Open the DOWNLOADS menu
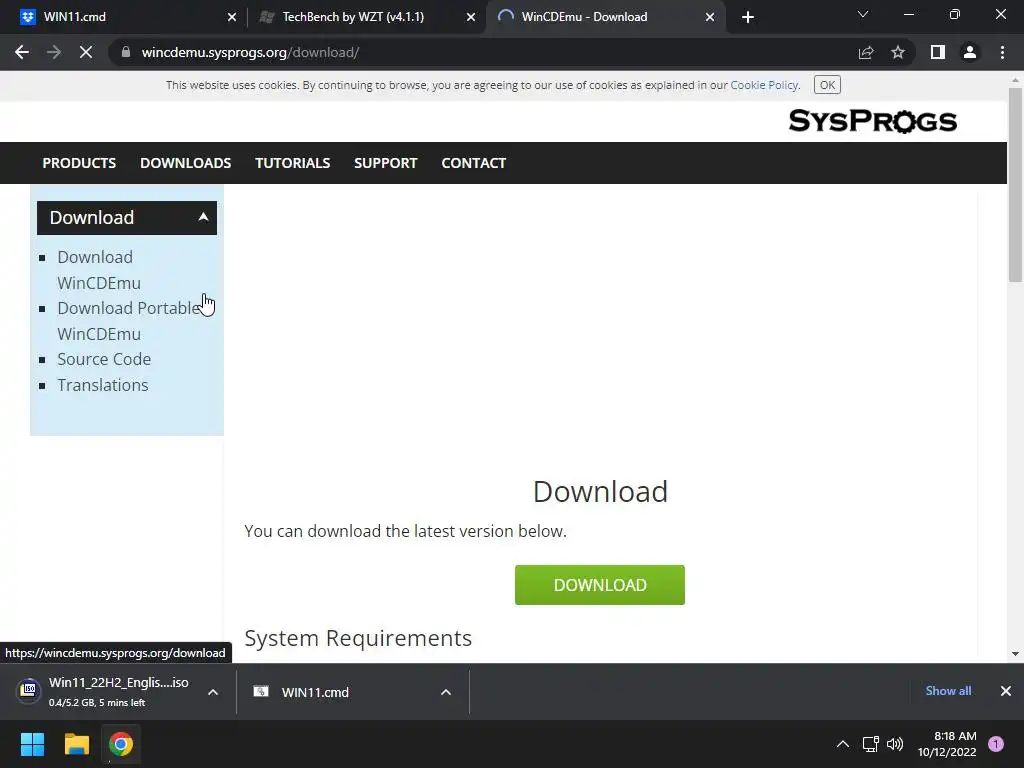Screen dimensions: 1024x768 (x=185, y=163)
